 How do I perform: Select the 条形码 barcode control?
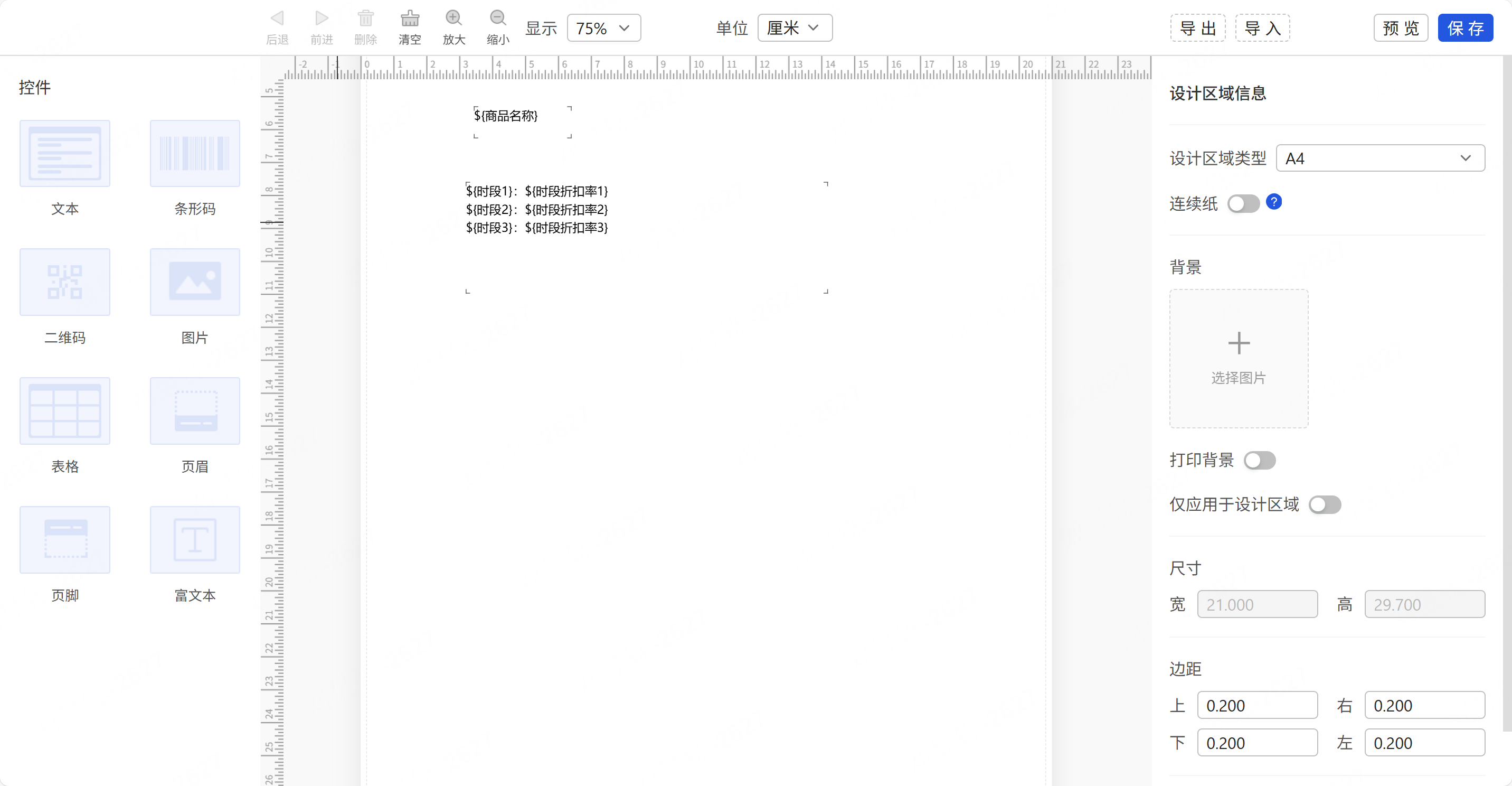click(195, 154)
